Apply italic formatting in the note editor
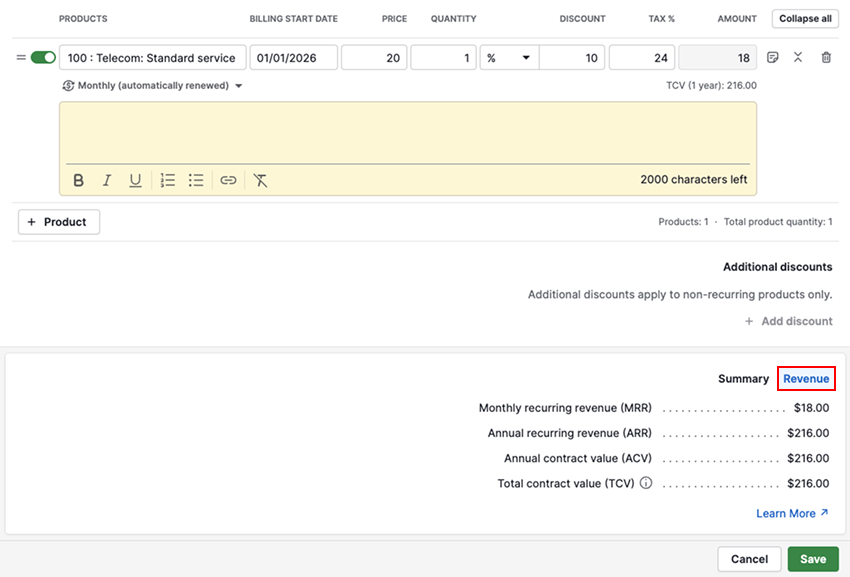Image resolution: width=850 pixels, height=577 pixels. [107, 180]
